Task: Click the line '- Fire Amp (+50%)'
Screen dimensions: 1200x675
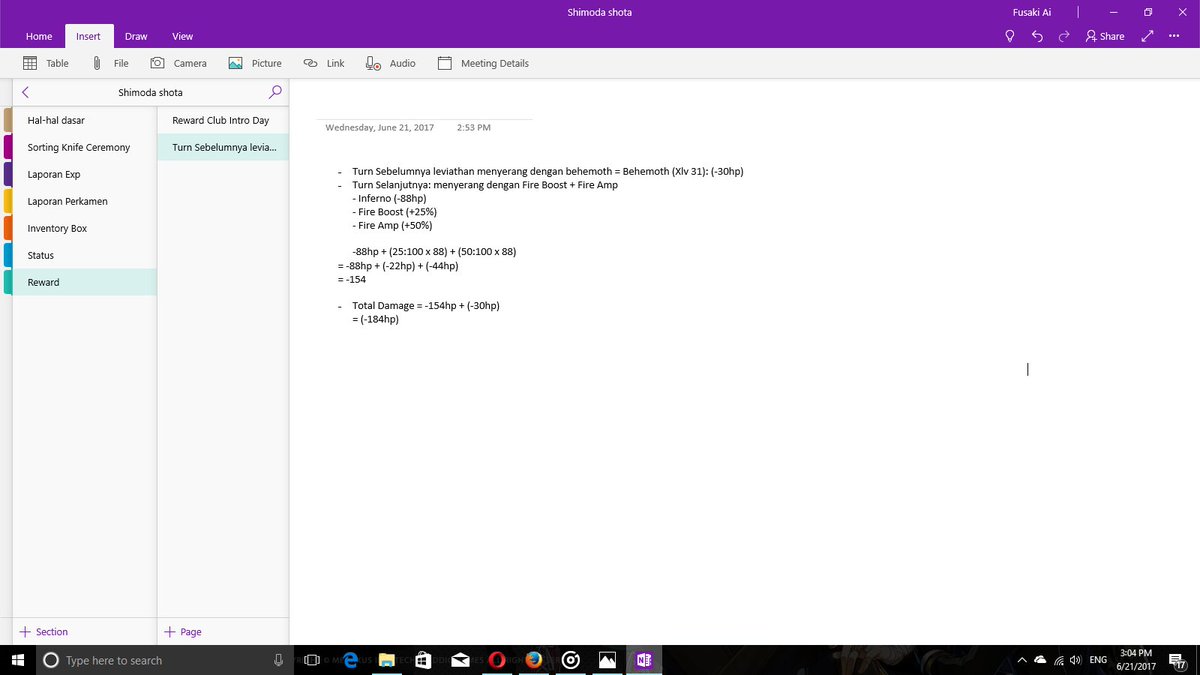Action: (x=393, y=225)
